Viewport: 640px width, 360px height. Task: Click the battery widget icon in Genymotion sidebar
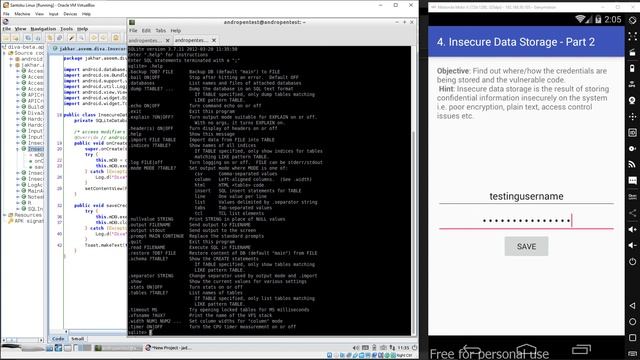pos(632,68)
